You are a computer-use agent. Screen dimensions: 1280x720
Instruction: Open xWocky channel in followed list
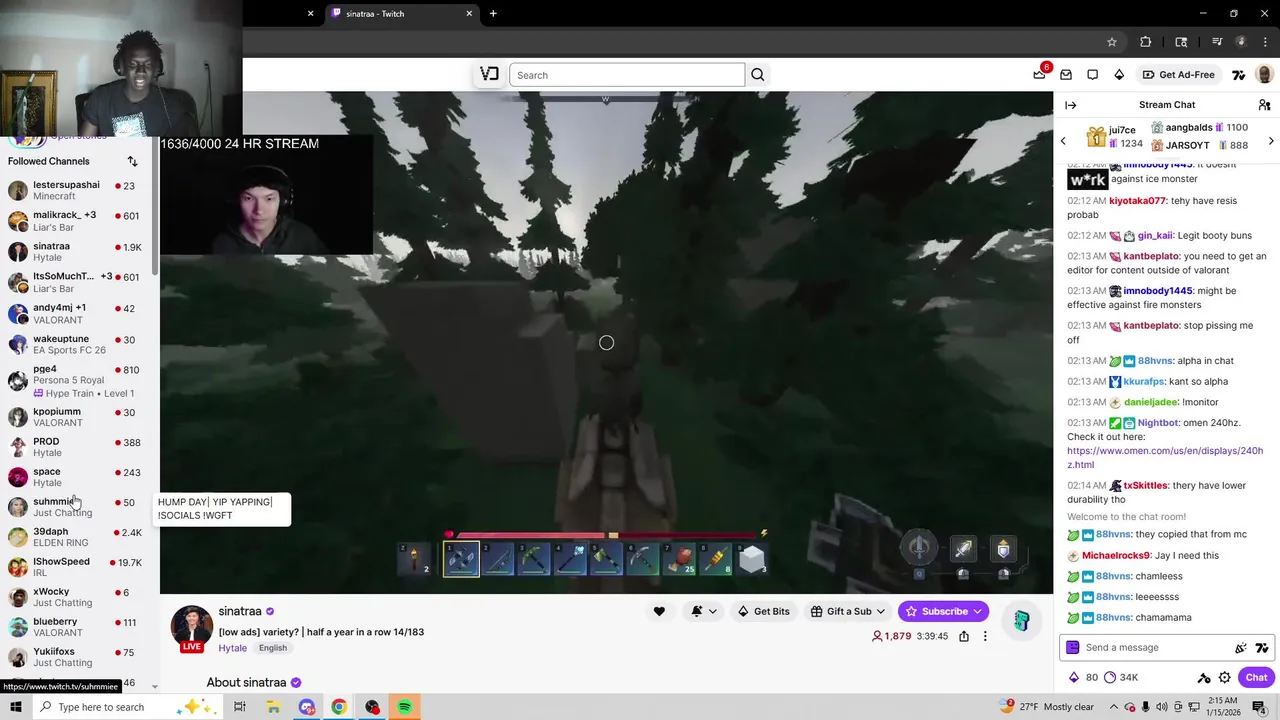pos(77,597)
